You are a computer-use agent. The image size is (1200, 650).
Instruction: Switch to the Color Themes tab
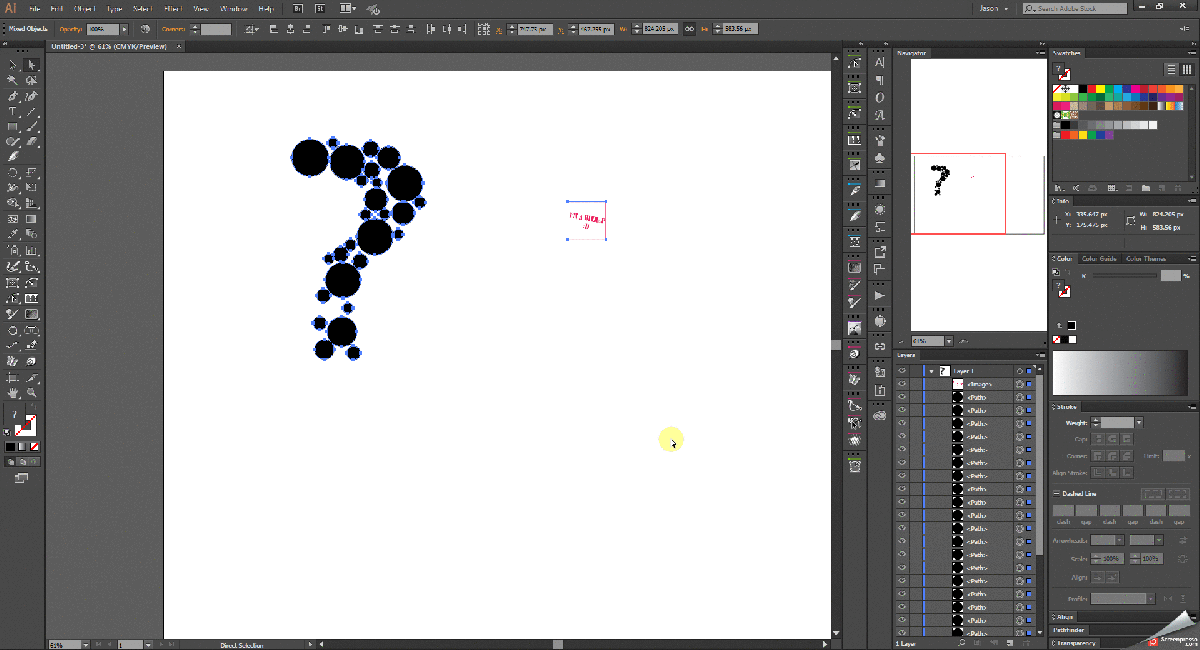pyautogui.click(x=1145, y=258)
